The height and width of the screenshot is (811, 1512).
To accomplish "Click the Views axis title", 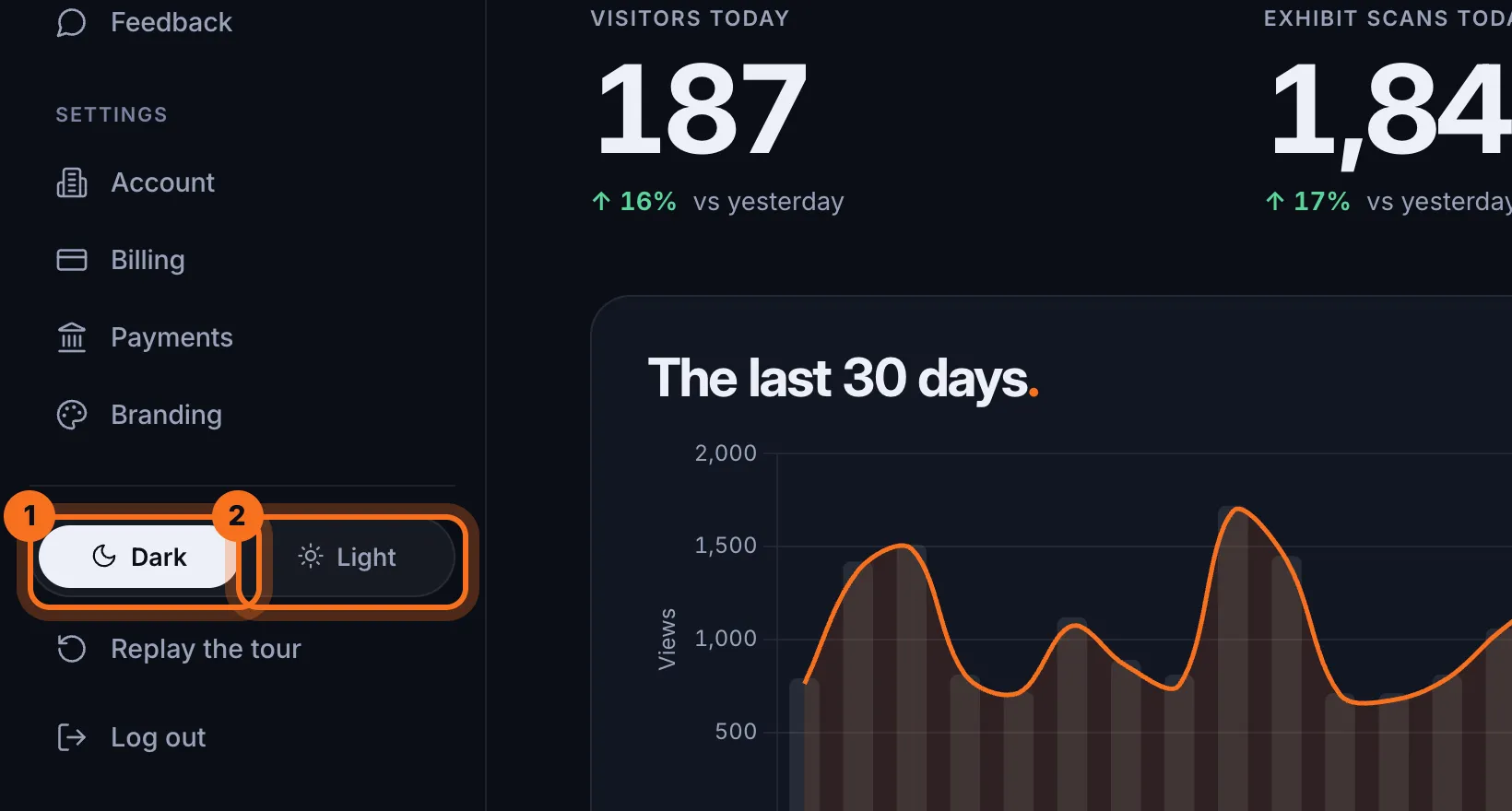I will (667, 639).
